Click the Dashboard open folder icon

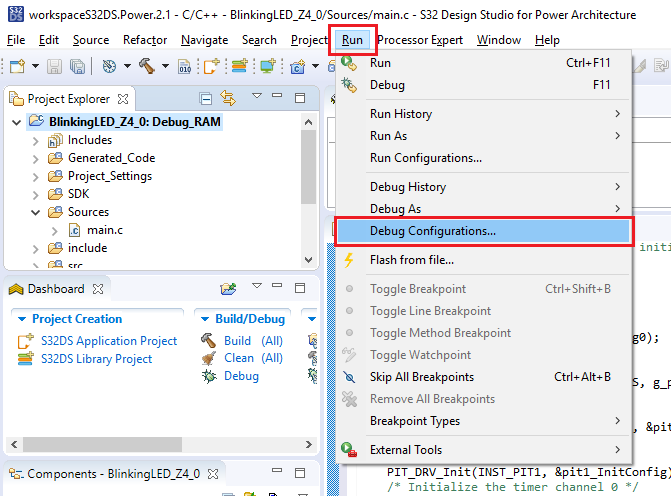[228, 288]
